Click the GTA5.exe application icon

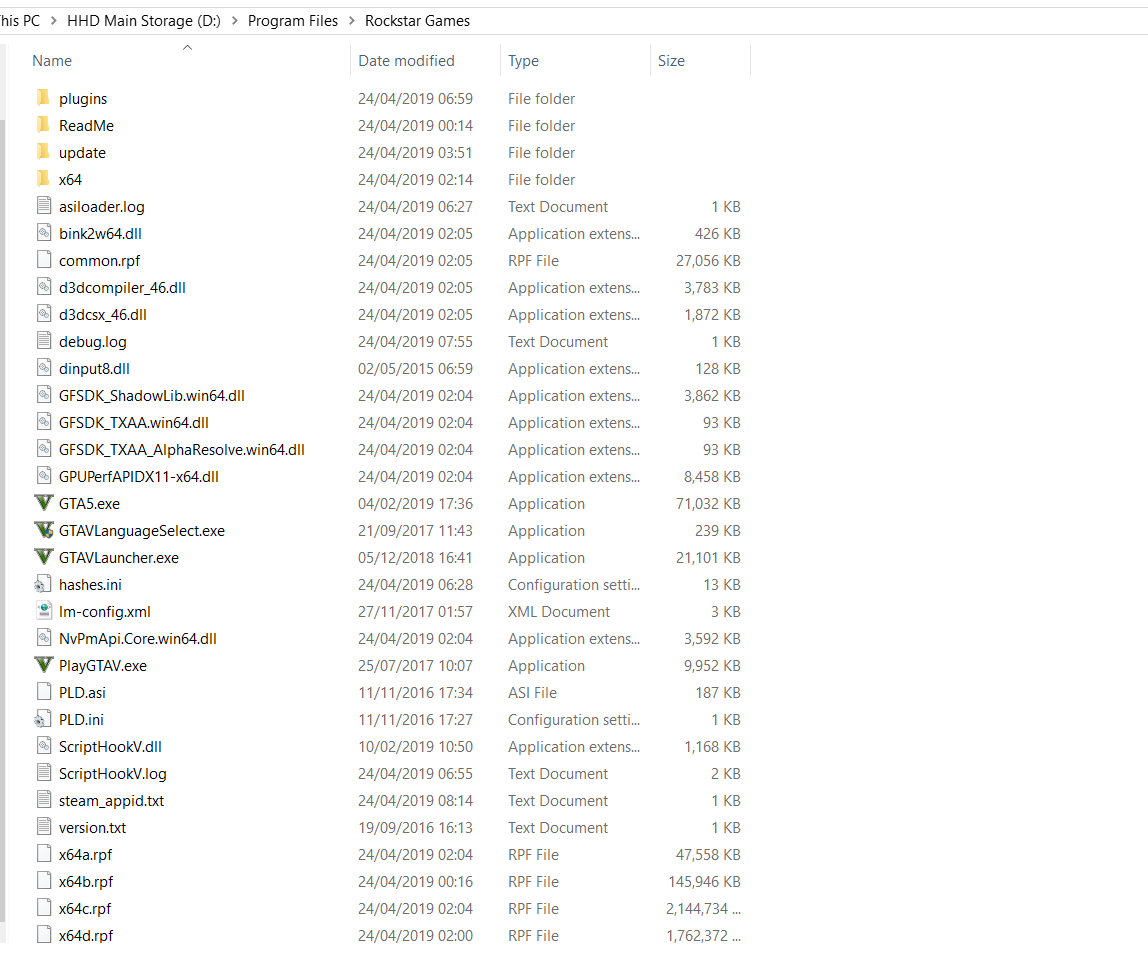click(x=44, y=504)
